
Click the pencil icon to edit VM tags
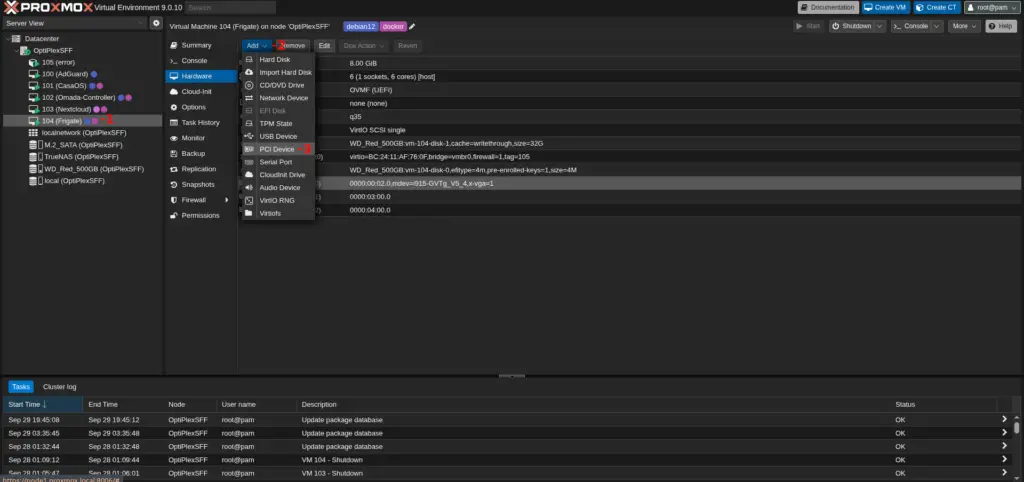[412, 26]
